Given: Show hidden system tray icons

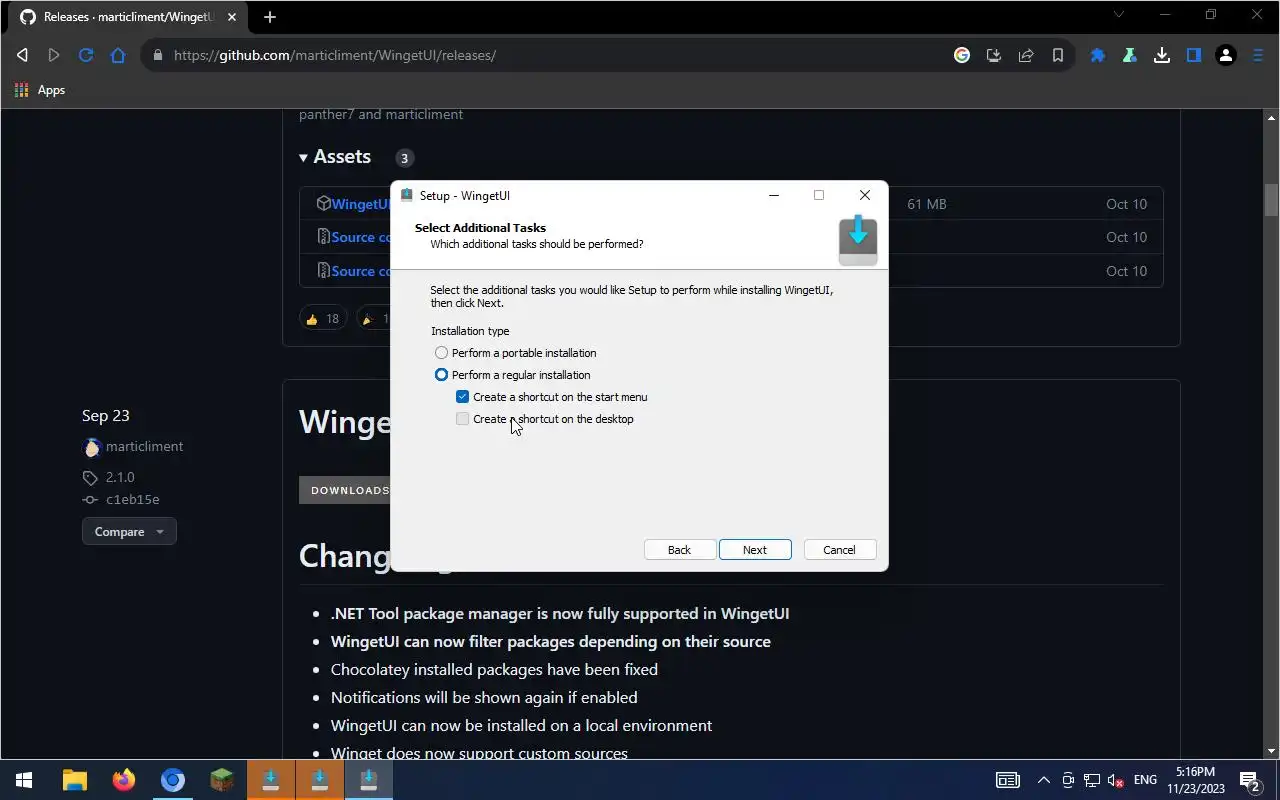Looking at the screenshot, I should (x=1043, y=780).
